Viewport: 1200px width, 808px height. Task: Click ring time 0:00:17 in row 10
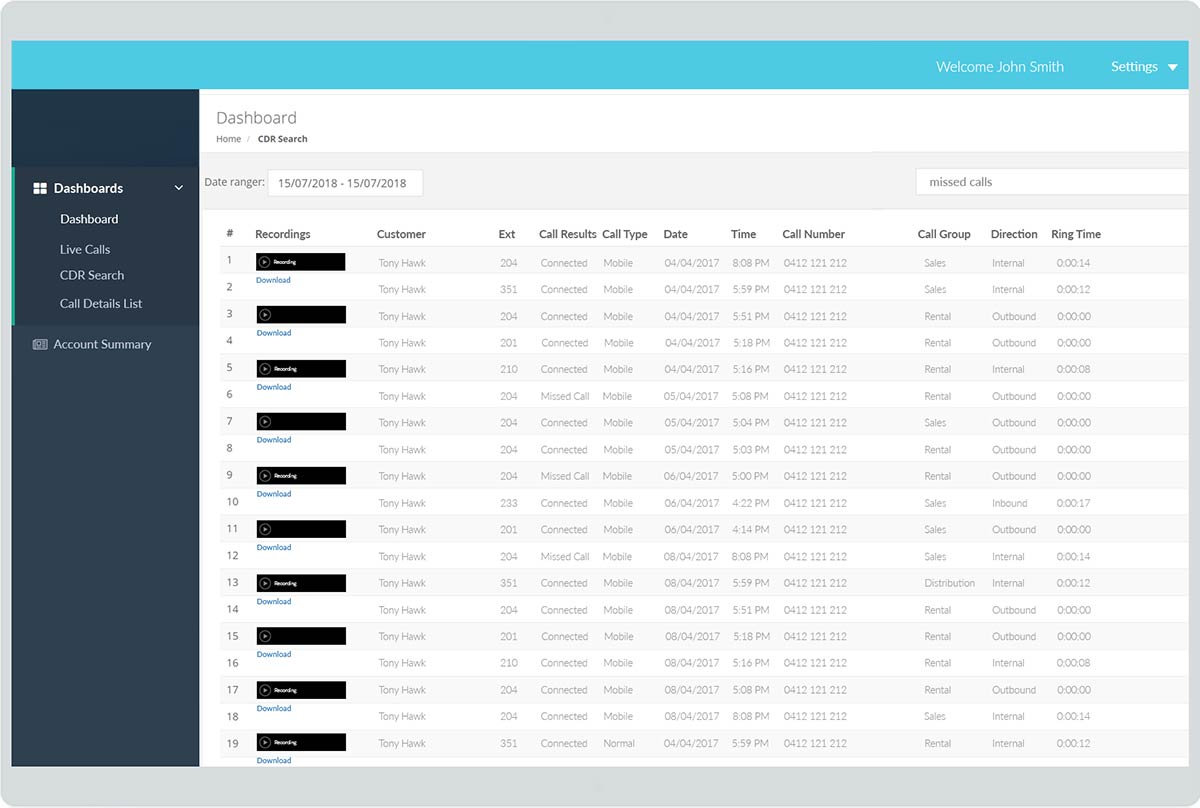coord(1074,503)
